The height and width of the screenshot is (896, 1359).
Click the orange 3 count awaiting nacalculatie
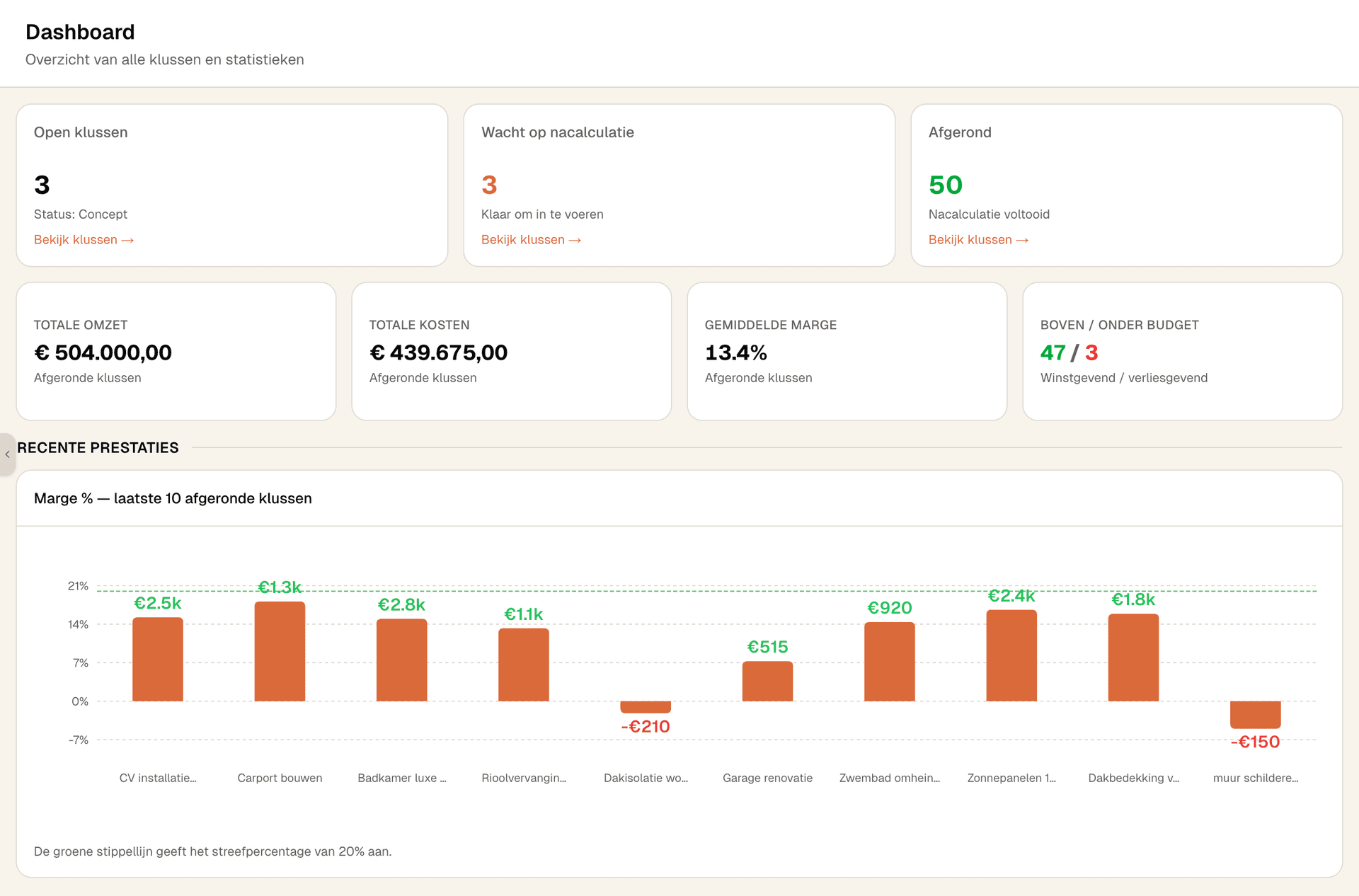coord(489,185)
